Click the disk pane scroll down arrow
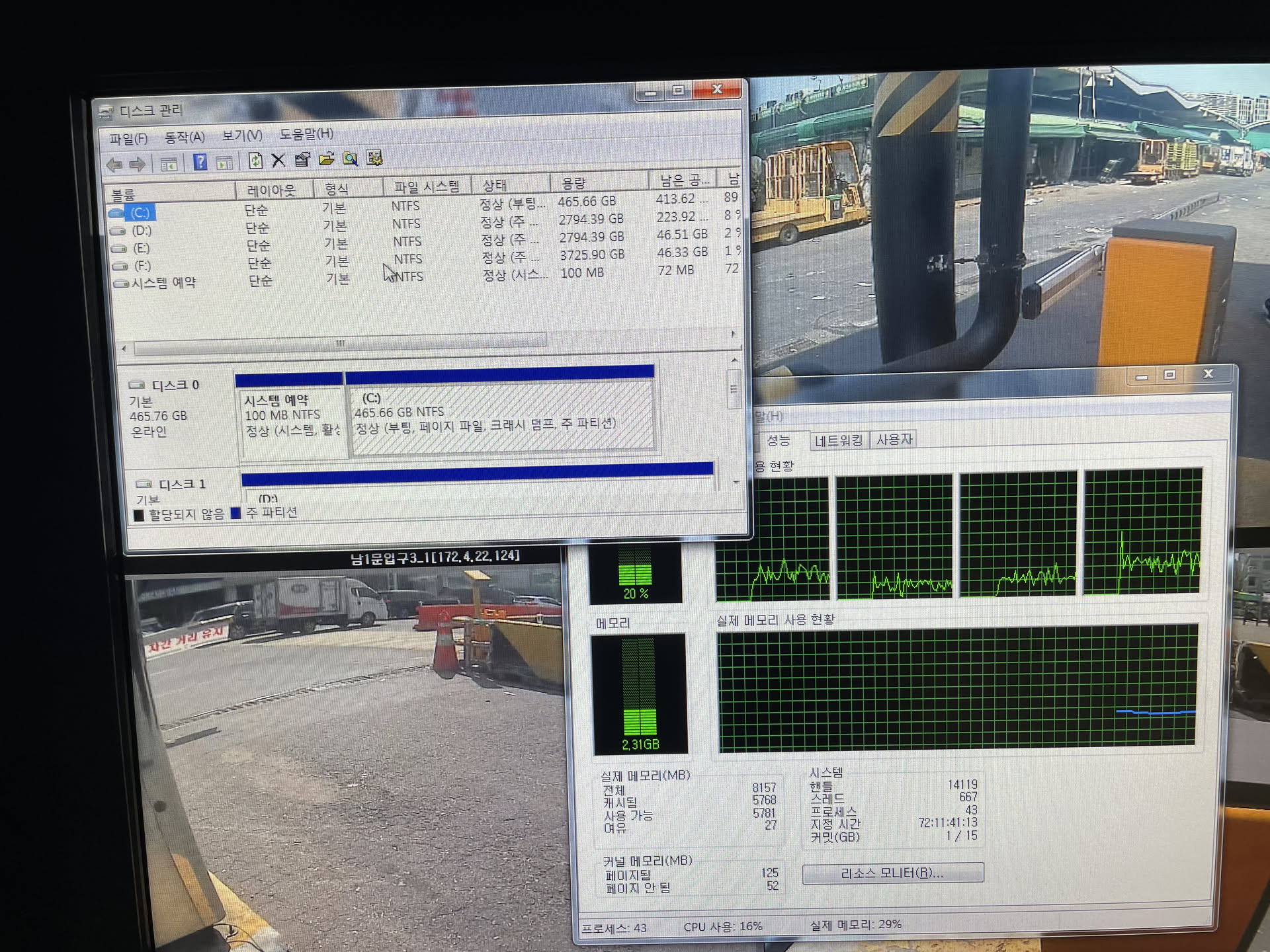This screenshot has height=952, width=1270. click(736, 483)
